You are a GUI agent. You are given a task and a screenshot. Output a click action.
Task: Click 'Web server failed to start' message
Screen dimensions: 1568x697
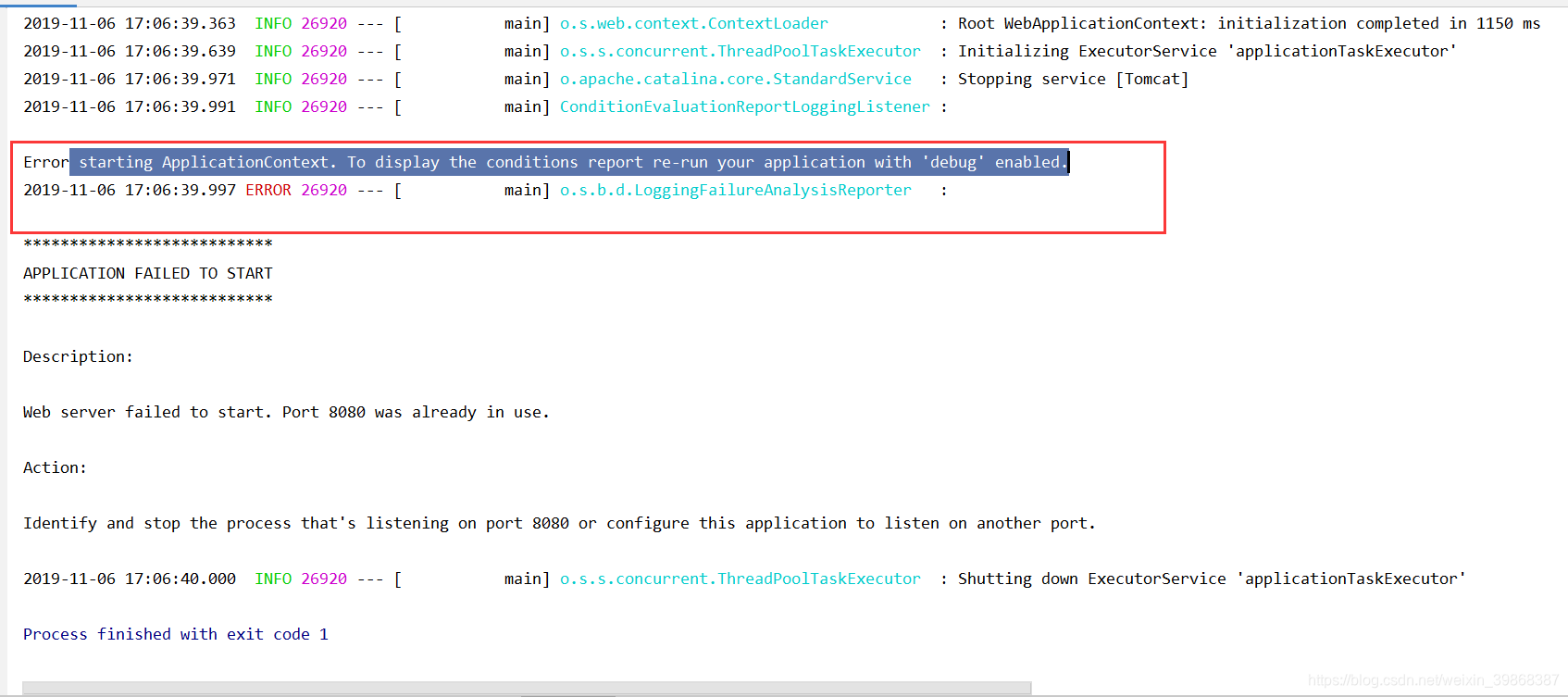coord(286,412)
